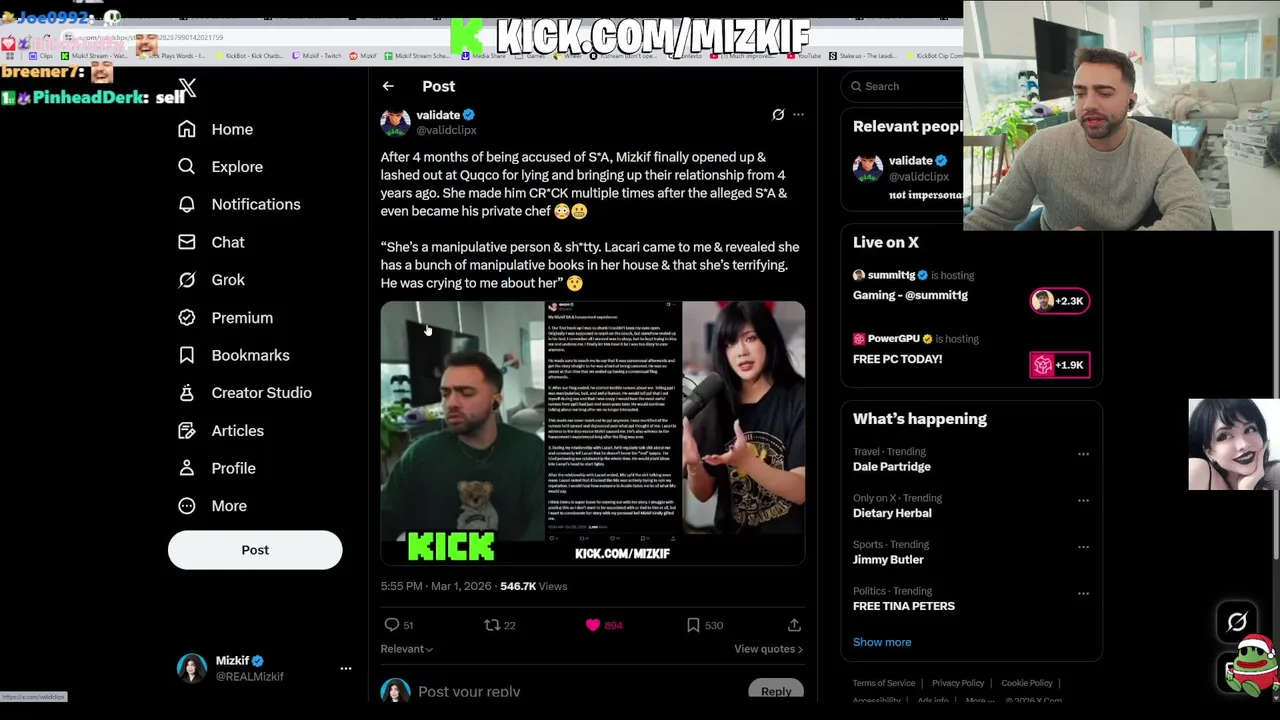The image size is (1280, 720).
Task: Unlike the post with the pink heart
Action: click(593, 625)
